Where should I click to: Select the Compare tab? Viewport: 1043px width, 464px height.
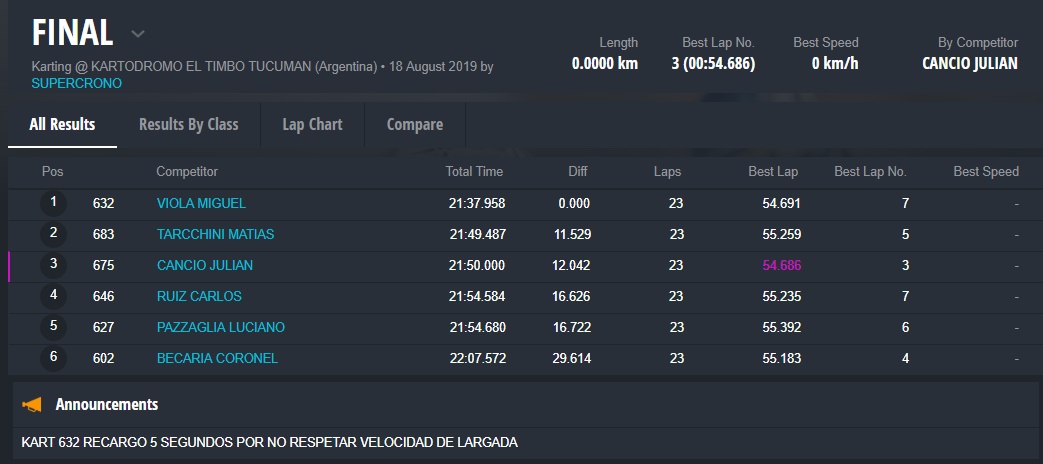[414, 124]
